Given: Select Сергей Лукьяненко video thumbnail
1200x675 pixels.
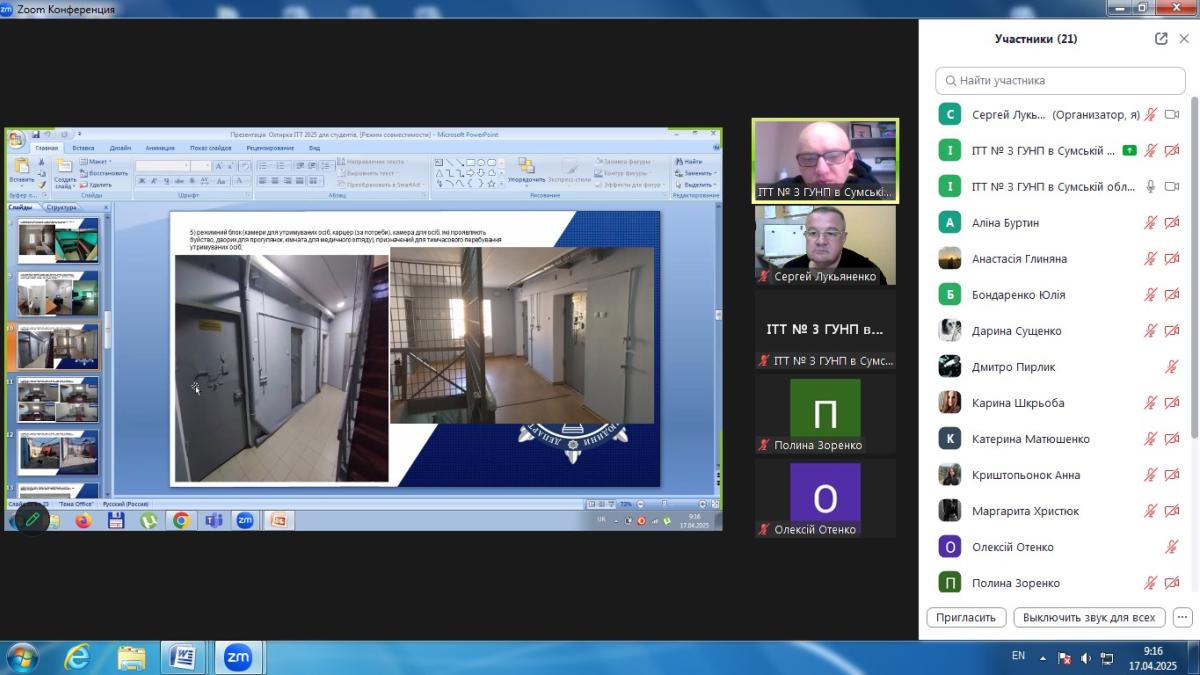Looking at the screenshot, I should pyautogui.click(x=825, y=245).
